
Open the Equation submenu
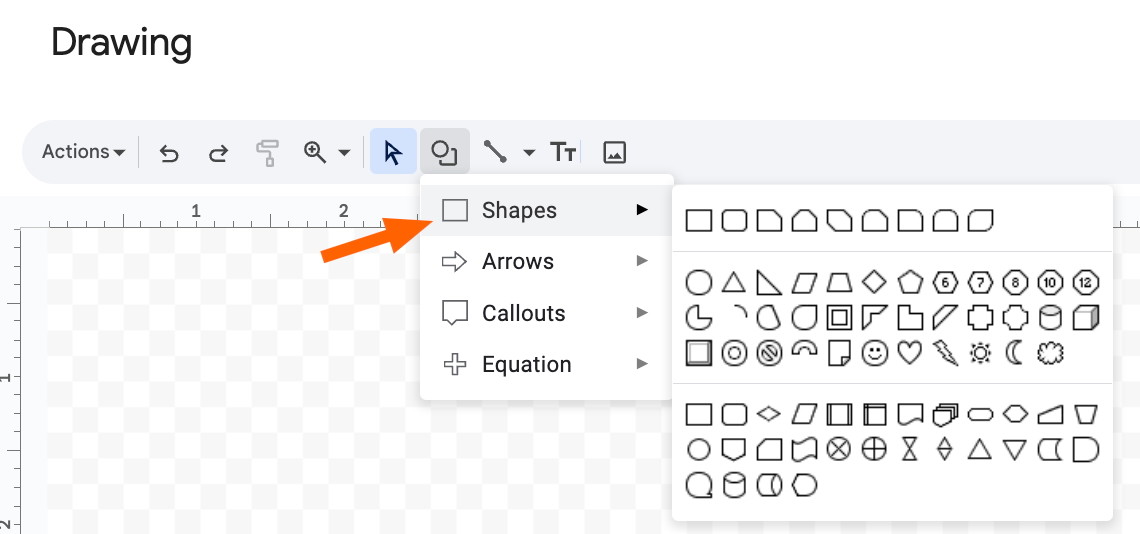coord(546,364)
